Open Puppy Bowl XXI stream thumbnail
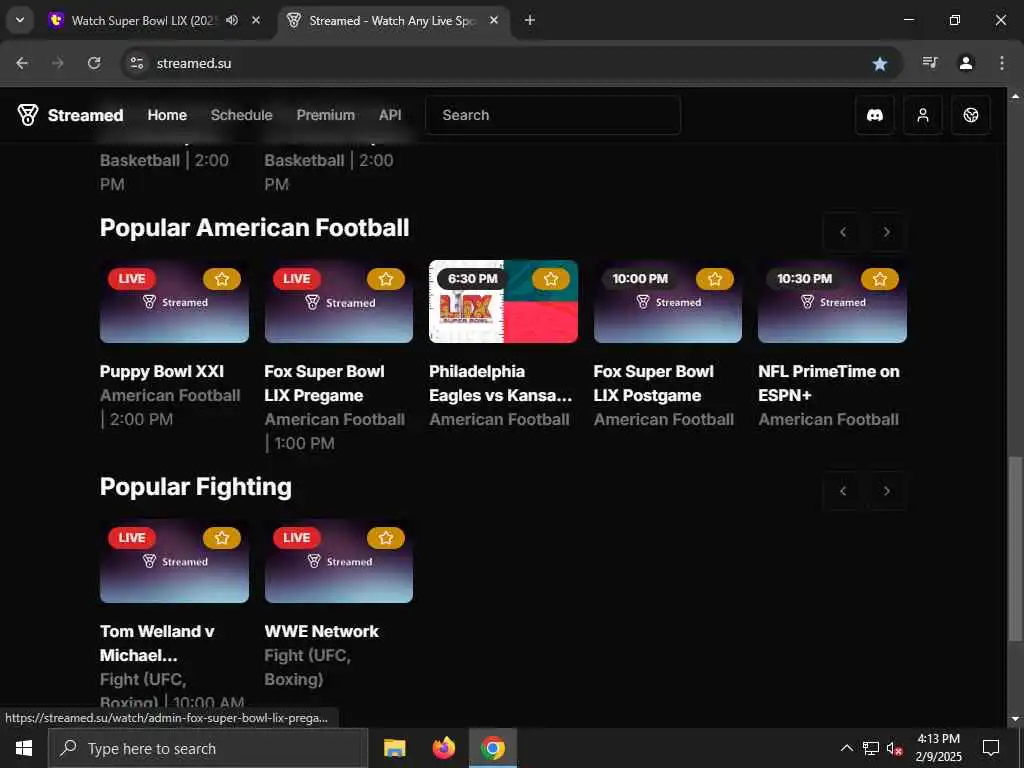The image size is (1024, 768). click(x=174, y=302)
